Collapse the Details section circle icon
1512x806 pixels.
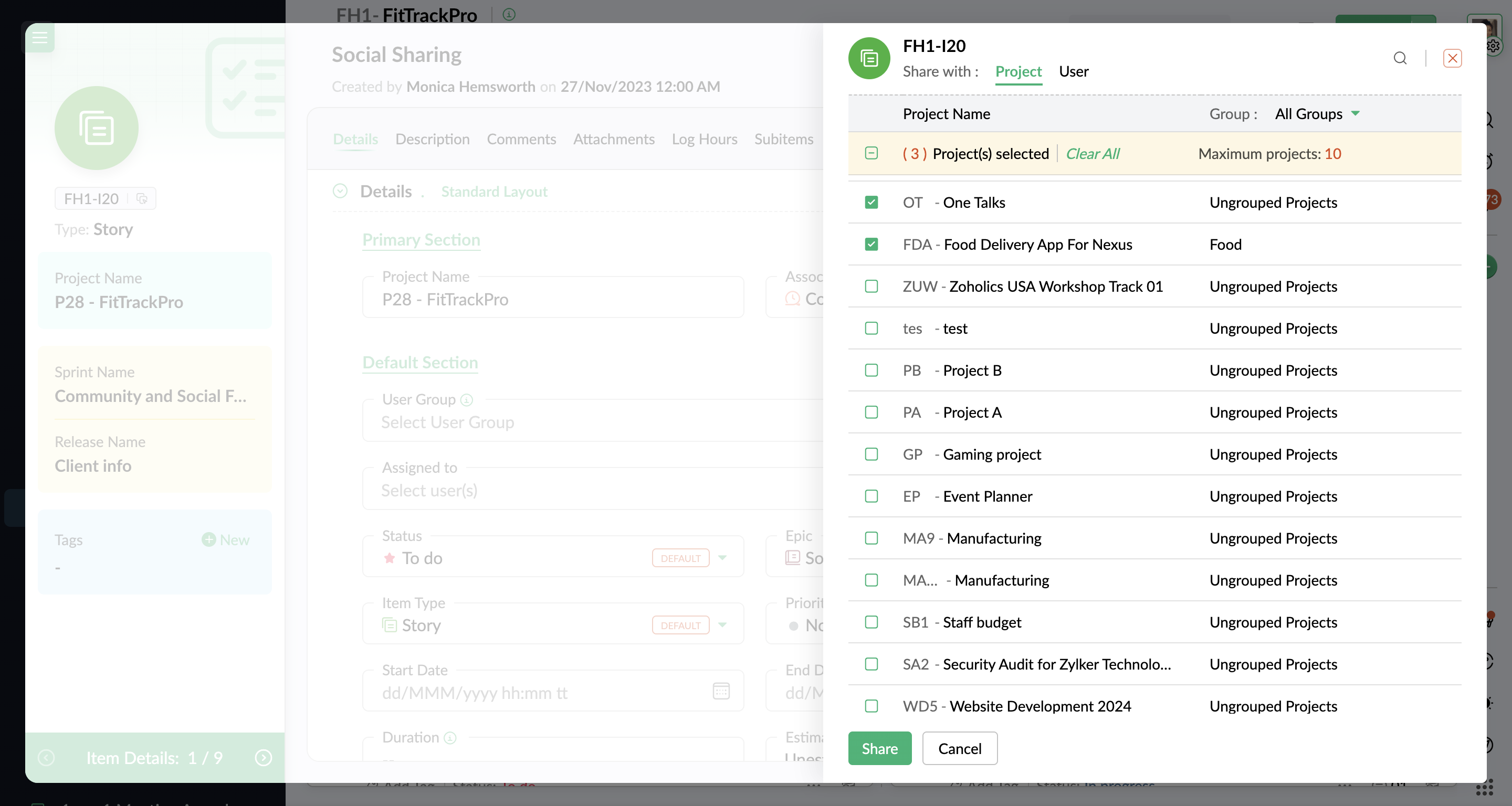pyautogui.click(x=340, y=191)
